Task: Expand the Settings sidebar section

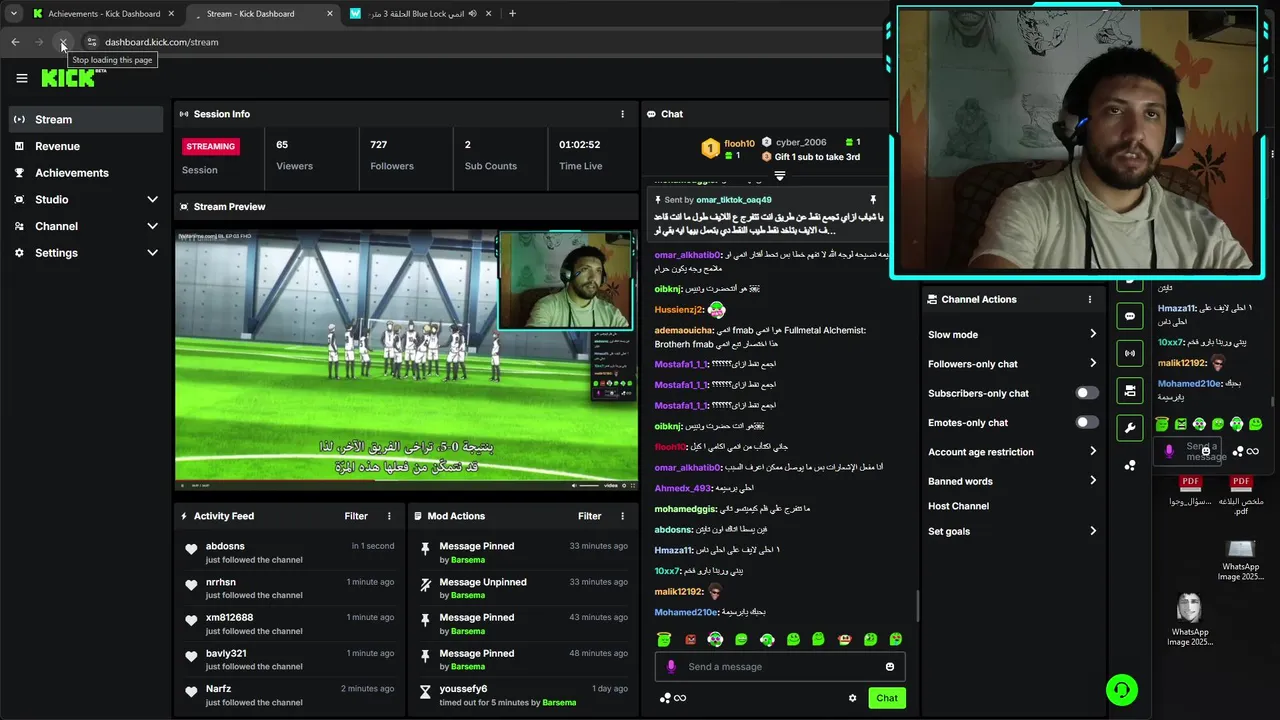Action: [x=88, y=253]
